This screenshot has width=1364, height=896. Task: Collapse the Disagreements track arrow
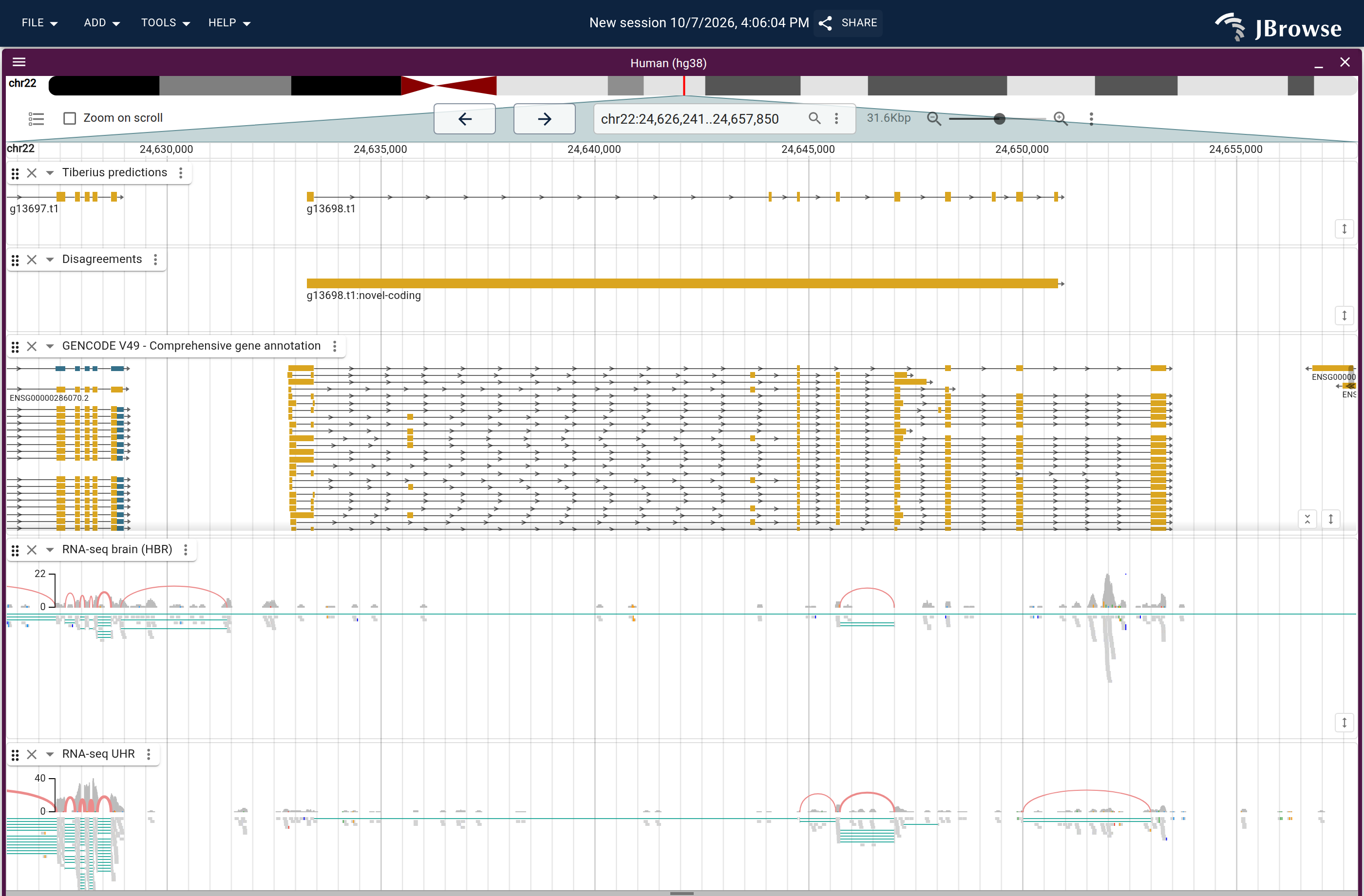[x=50, y=260]
